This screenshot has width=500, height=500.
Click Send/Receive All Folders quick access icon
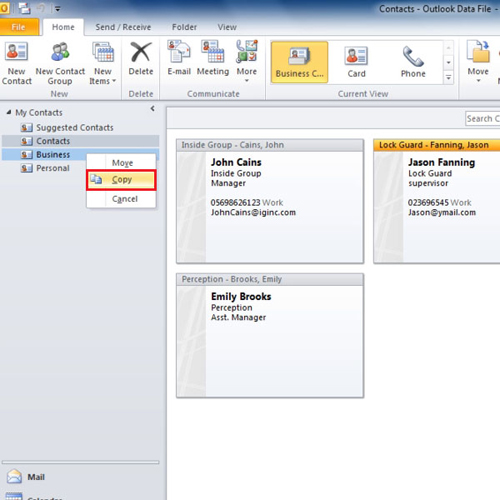[x=25, y=8]
